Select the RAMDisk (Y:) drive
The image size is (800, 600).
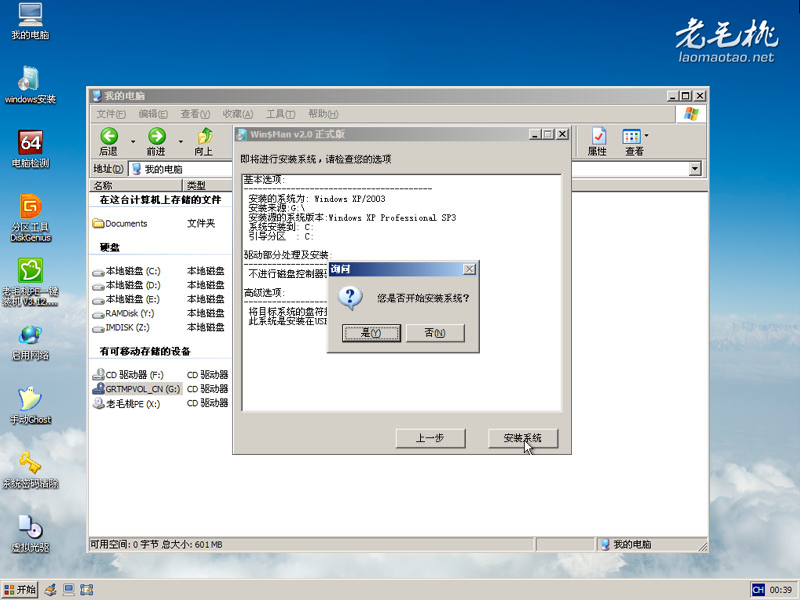[x=123, y=313]
